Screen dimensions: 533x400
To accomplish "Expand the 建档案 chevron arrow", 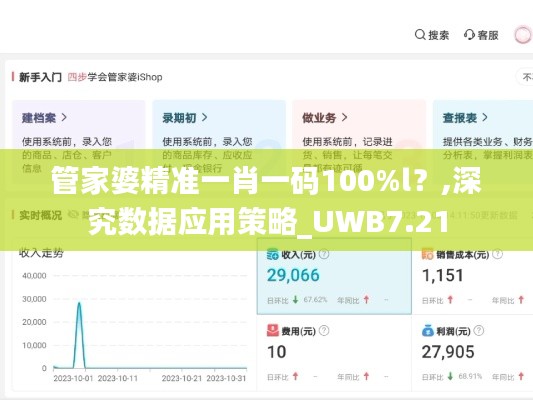I will click(x=64, y=118).
